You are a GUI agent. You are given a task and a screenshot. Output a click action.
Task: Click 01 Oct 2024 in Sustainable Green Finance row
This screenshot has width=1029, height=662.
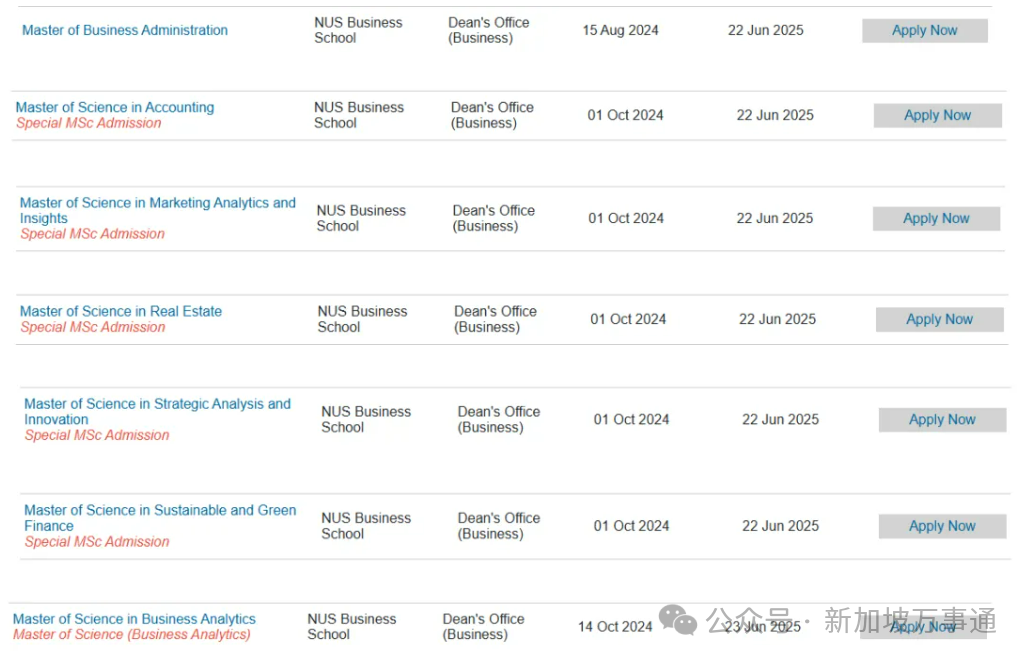[x=631, y=526]
